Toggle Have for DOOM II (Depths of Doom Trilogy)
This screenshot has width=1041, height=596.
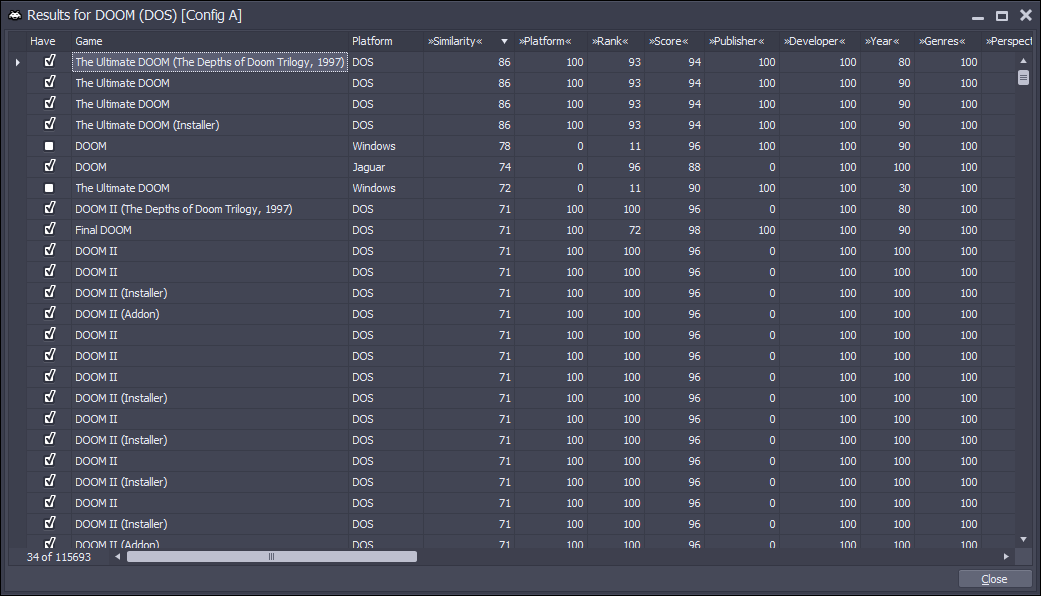click(49, 208)
